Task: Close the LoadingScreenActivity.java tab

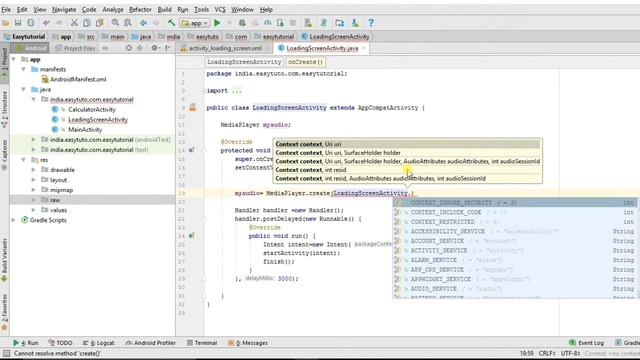Action: pyautogui.click(x=363, y=48)
